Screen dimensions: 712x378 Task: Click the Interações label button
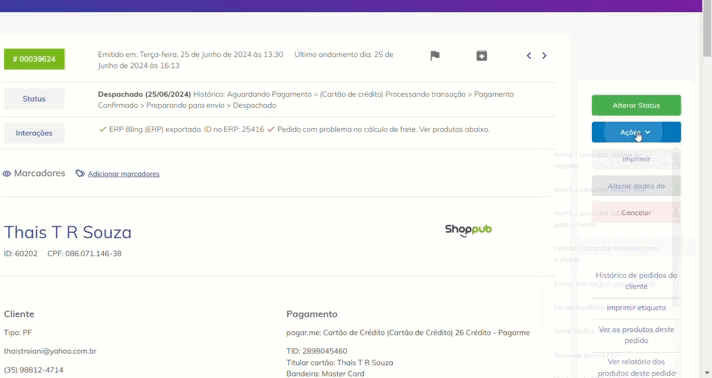pyautogui.click(x=34, y=133)
